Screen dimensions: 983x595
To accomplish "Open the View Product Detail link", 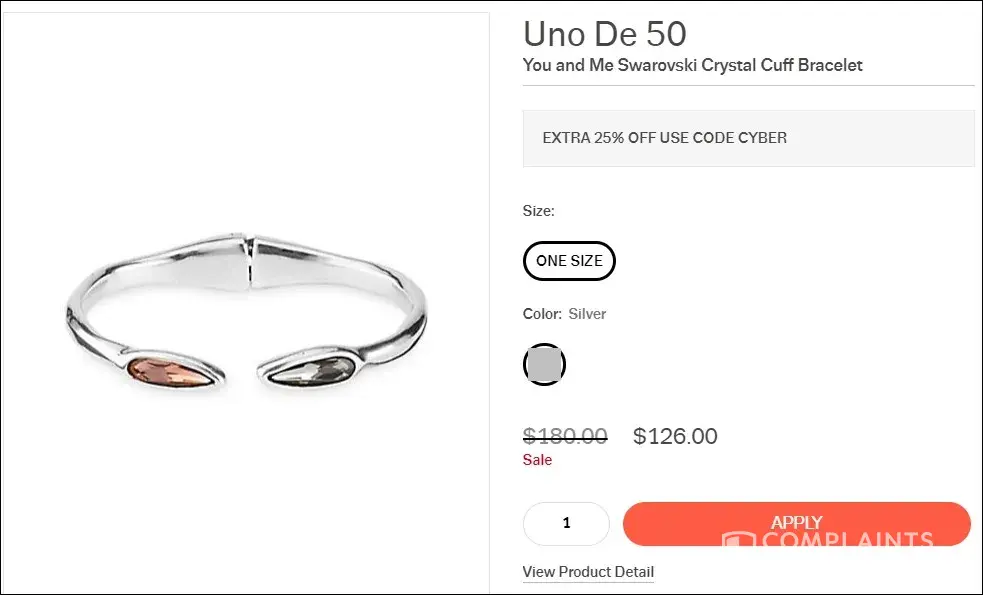I will (588, 572).
